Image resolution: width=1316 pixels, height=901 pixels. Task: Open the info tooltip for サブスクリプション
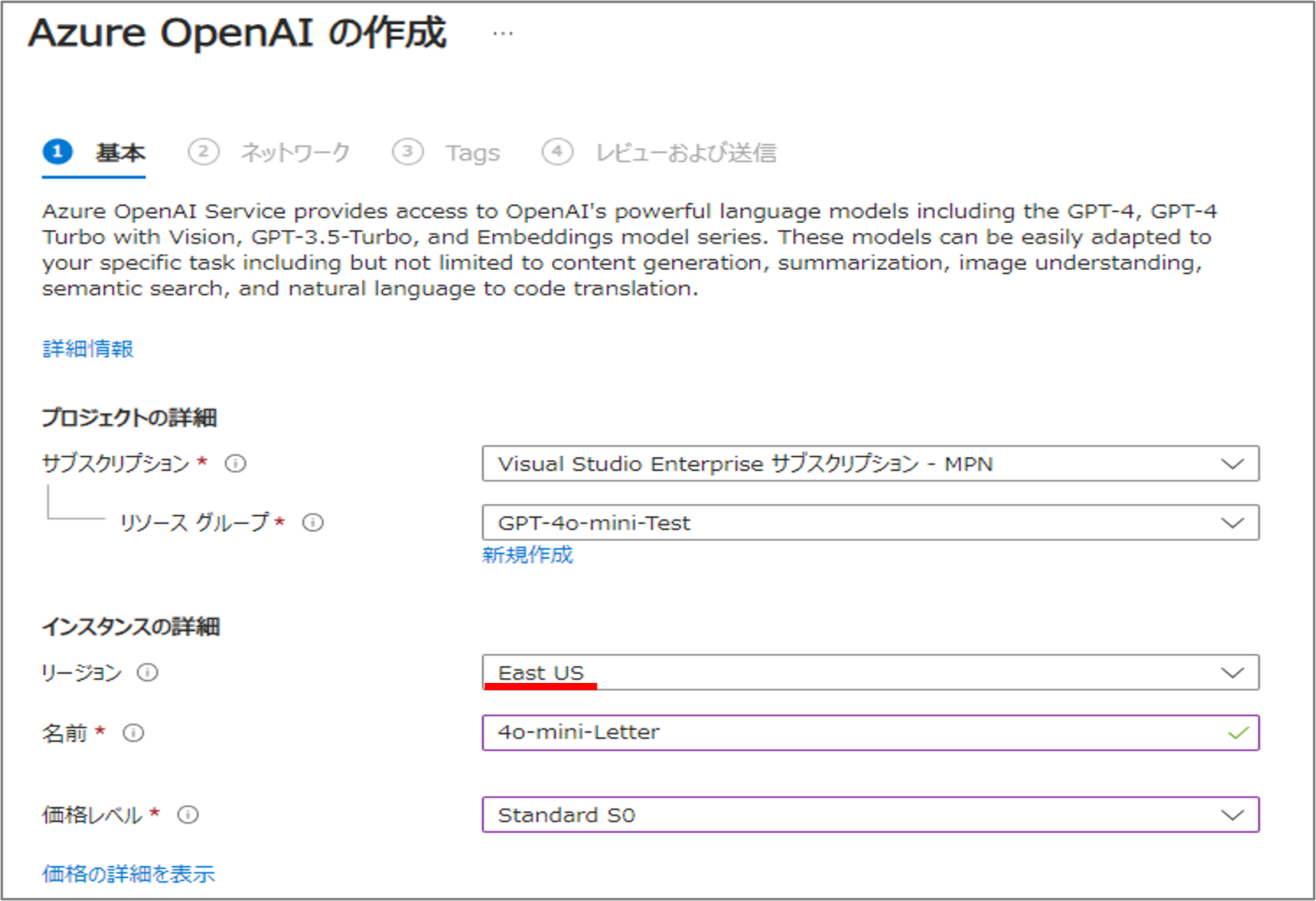click(236, 463)
